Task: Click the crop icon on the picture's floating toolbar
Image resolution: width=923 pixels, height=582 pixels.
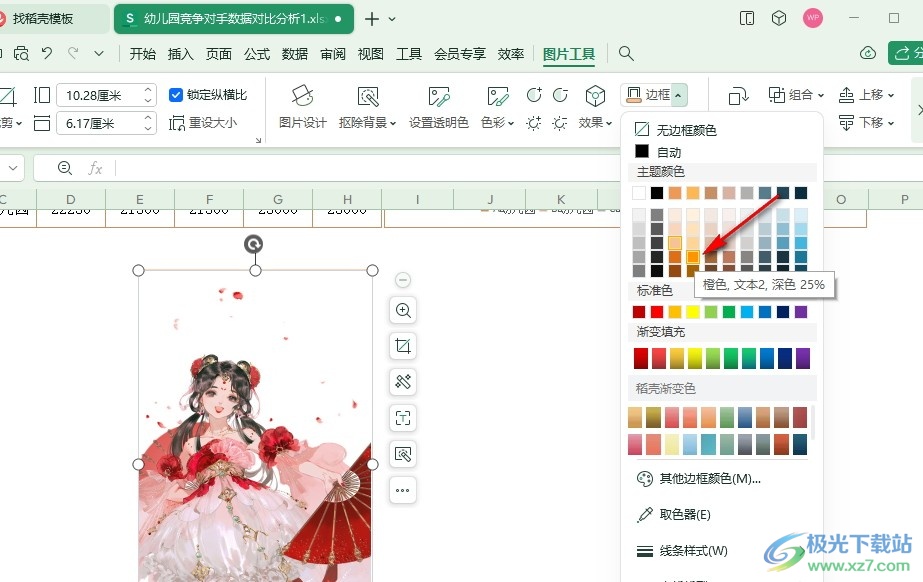Action: click(x=403, y=346)
